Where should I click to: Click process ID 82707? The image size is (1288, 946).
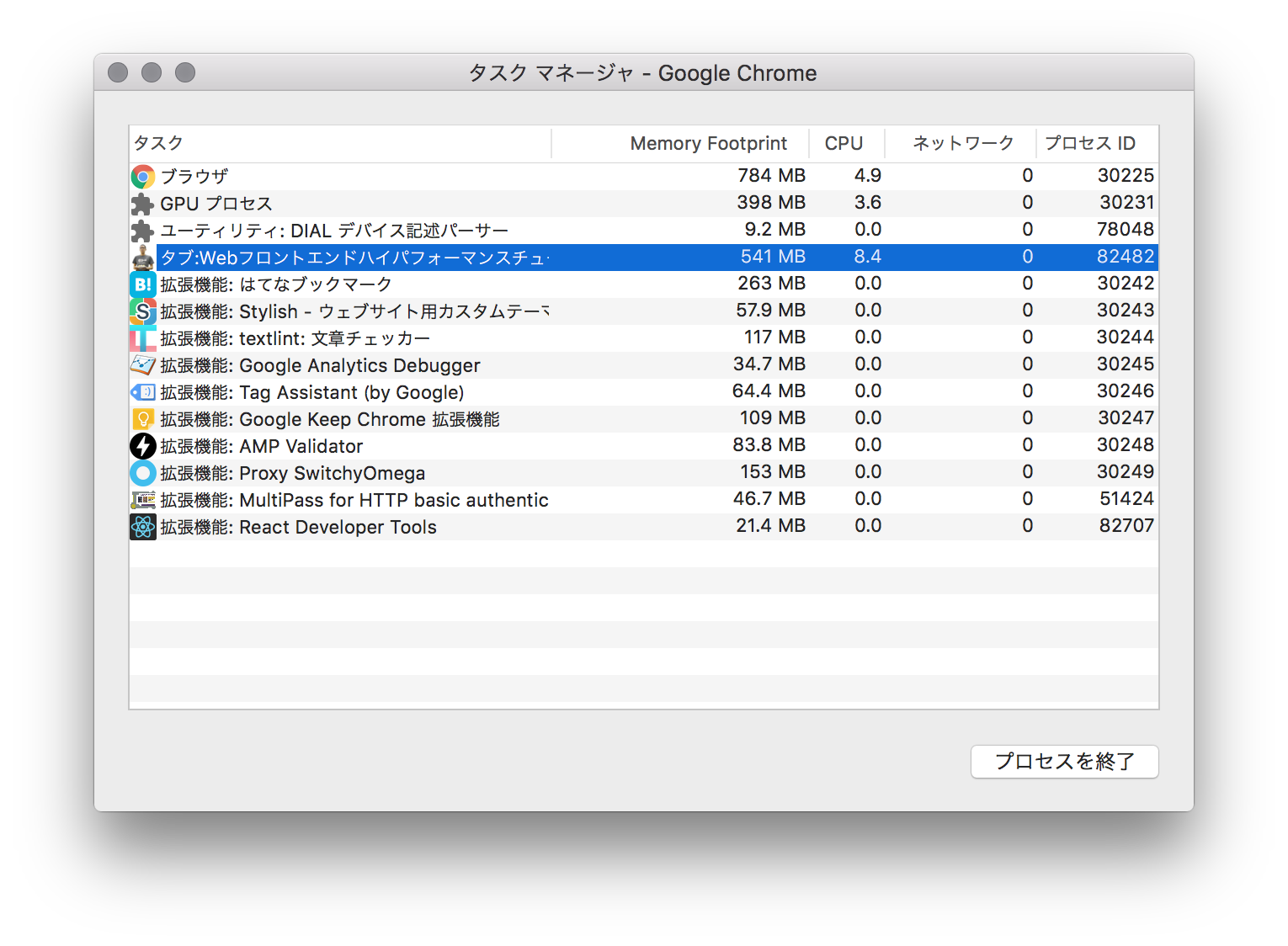1127,526
